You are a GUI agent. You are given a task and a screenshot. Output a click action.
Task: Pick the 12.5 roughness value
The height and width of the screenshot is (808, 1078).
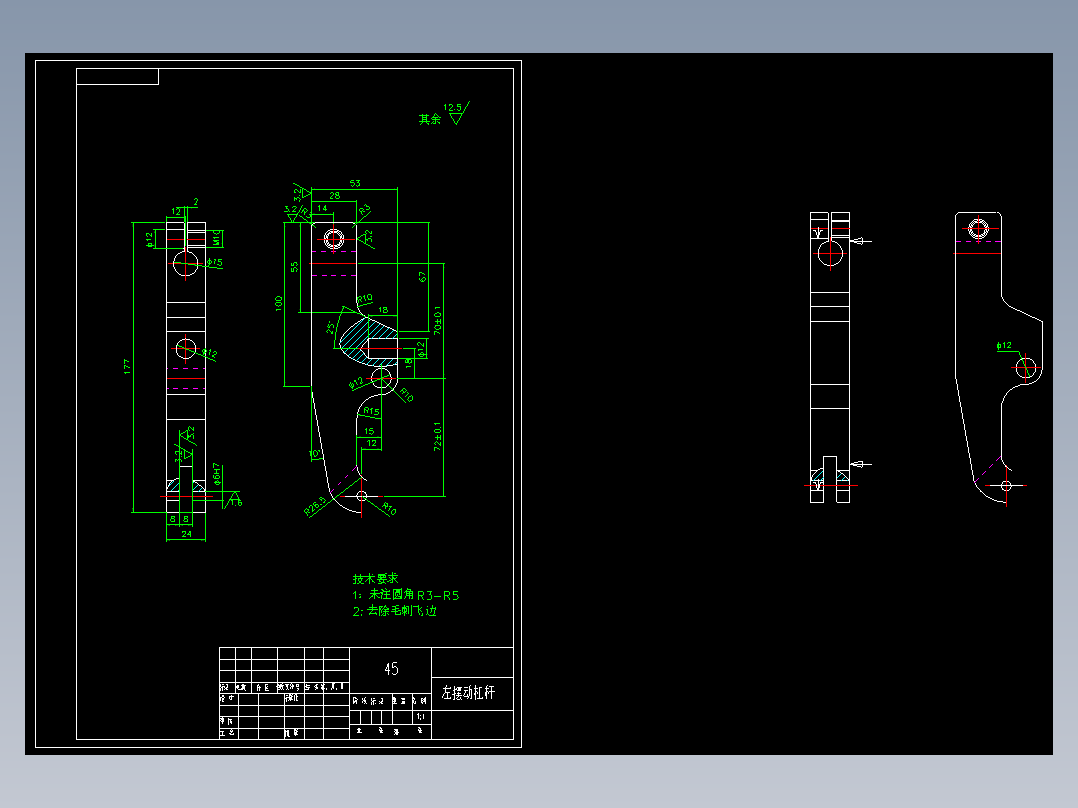[x=452, y=107]
